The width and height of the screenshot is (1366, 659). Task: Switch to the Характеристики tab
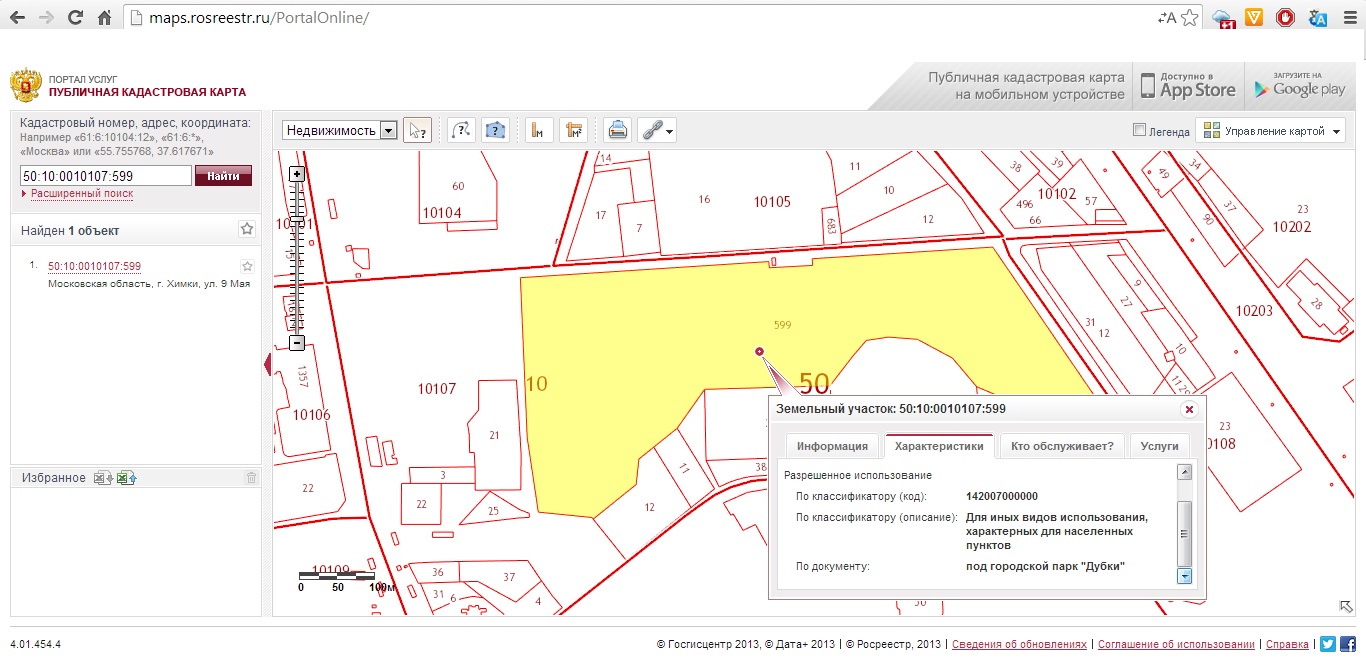[x=939, y=446]
